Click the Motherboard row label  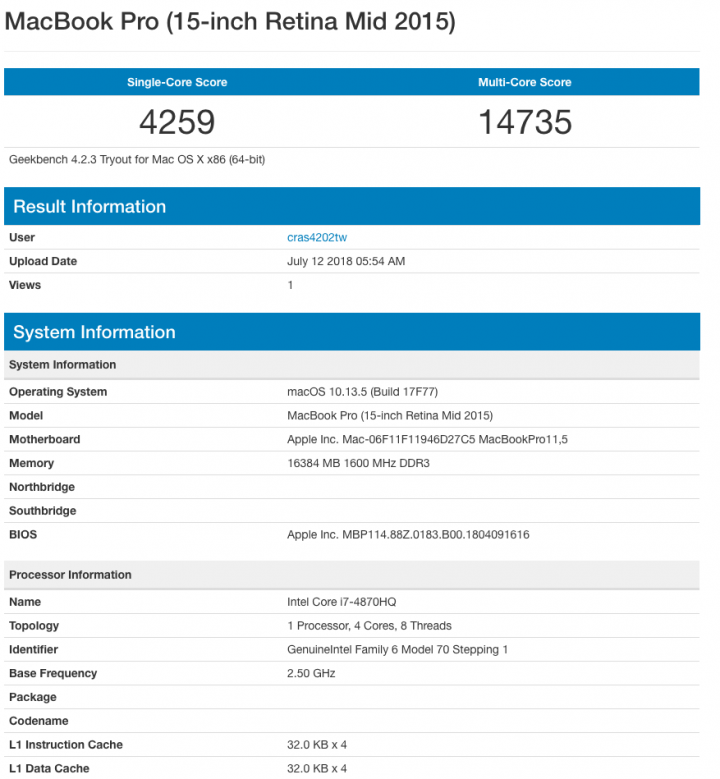pos(44,440)
